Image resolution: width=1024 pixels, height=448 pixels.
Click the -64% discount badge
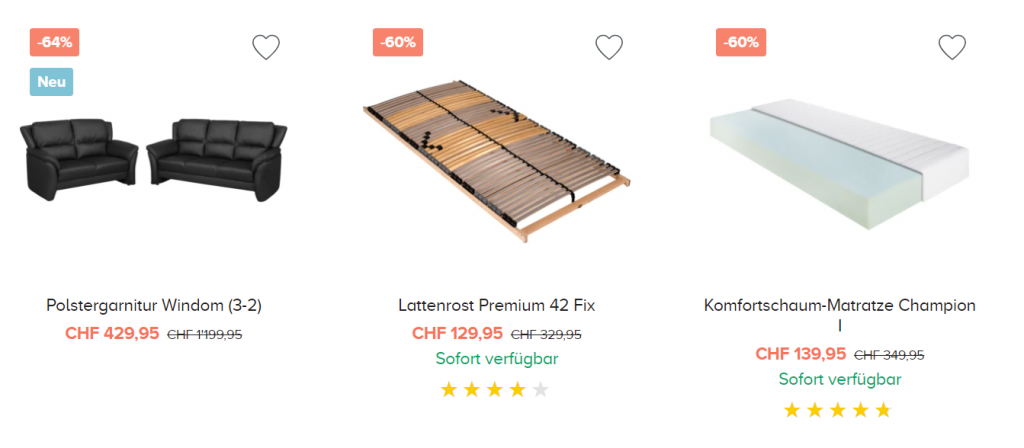(x=55, y=43)
